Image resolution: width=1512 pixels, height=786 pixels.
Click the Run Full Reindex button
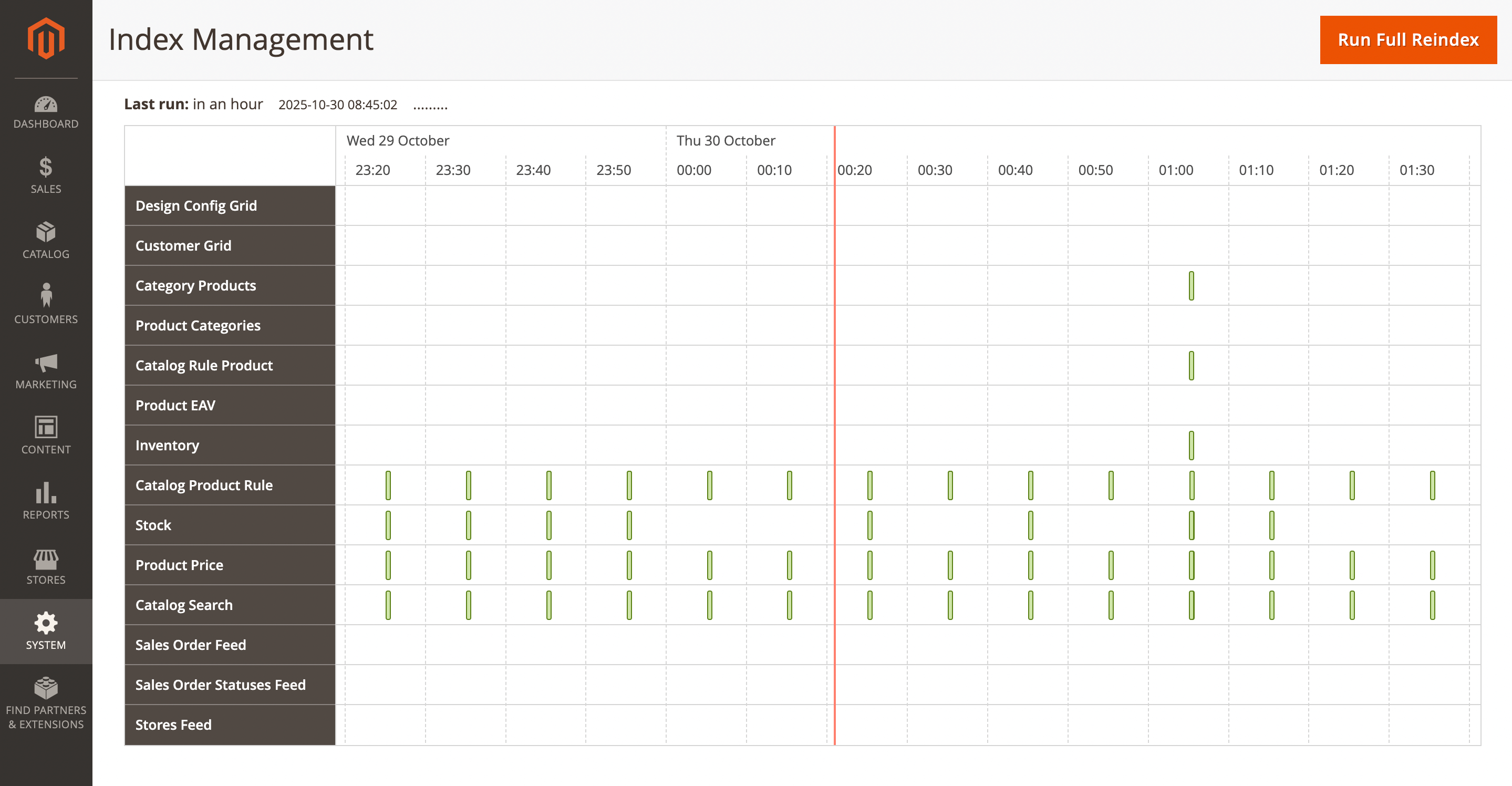pos(1407,40)
